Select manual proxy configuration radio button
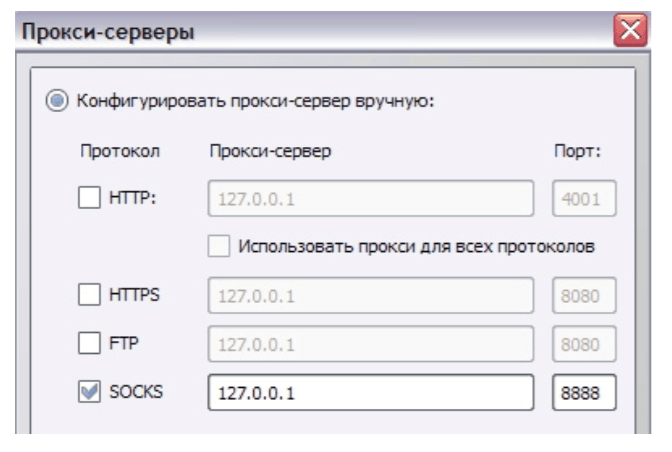672x452 pixels. tap(59, 101)
